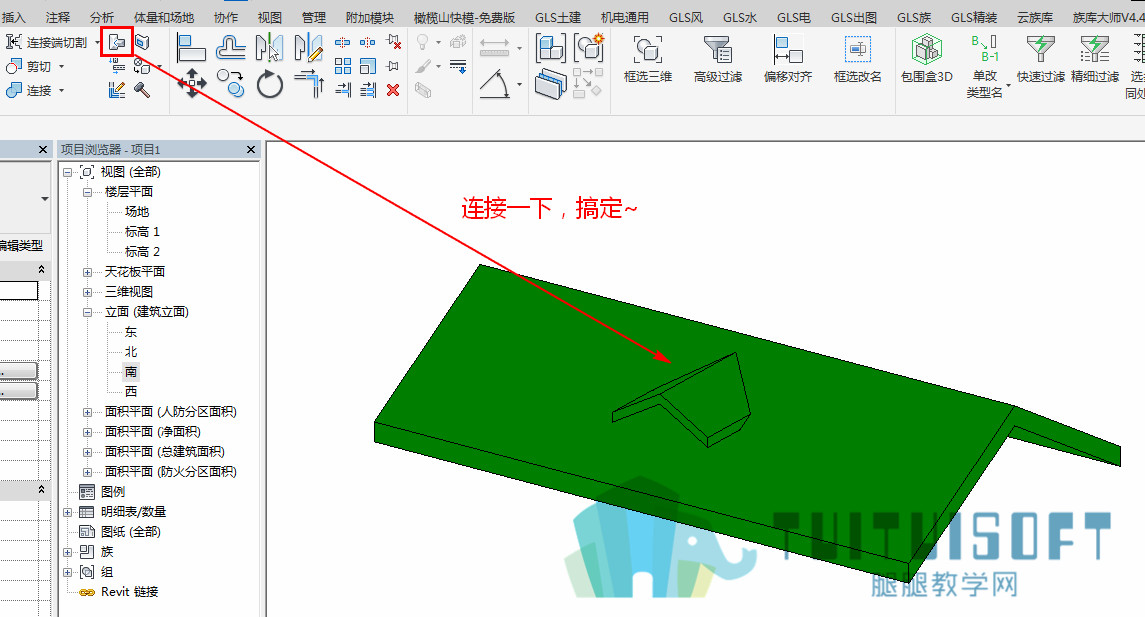1145x617 pixels.
Task: Click the Split Element icon
Action: [342, 43]
